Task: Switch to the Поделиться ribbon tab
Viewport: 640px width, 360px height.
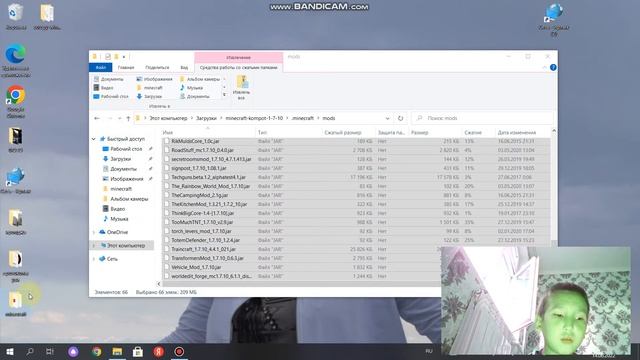Action: click(157, 67)
